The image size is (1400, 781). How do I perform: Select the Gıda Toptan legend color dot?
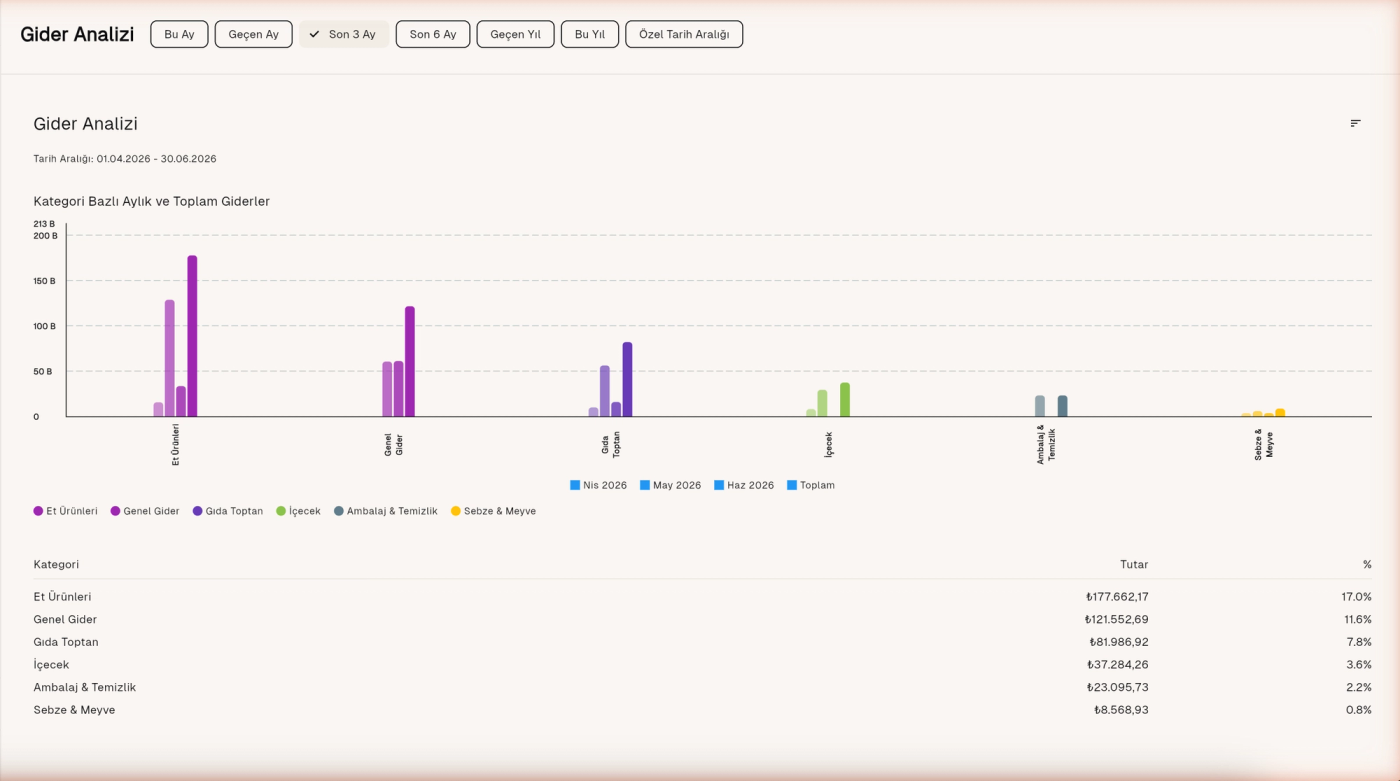[x=198, y=511]
